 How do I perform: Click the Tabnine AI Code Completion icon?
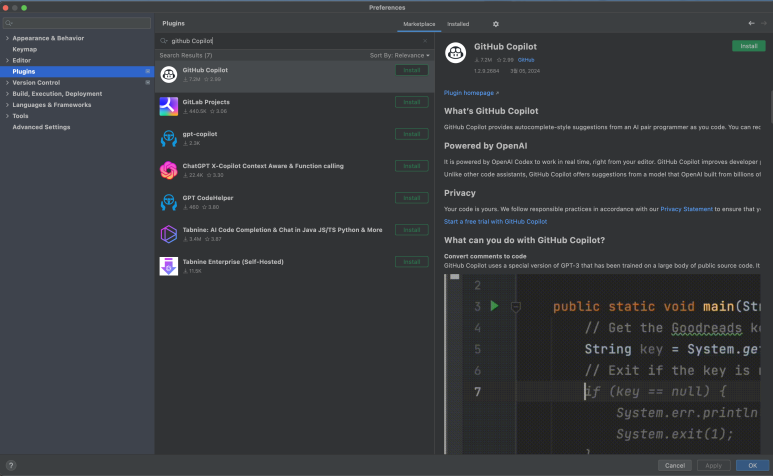point(169,235)
